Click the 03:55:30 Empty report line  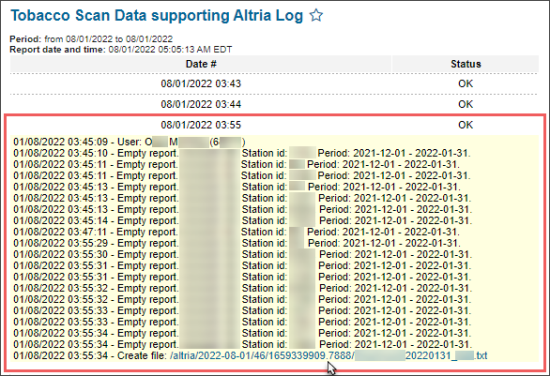tap(243, 254)
